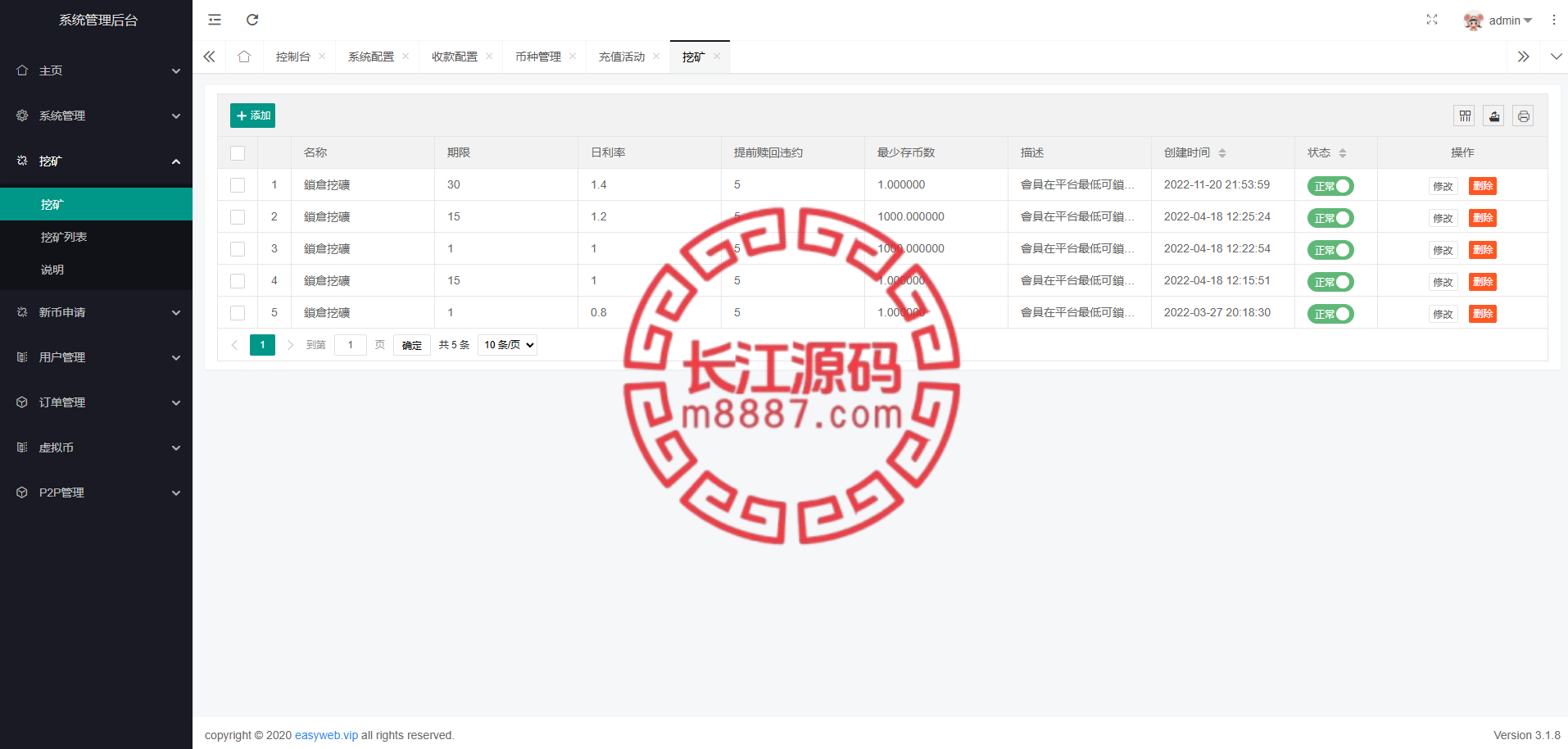Image resolution: width=1568 pixels, height=749 pixels.
Task: Print the table using the printer icon
Action: point(1523,116)
